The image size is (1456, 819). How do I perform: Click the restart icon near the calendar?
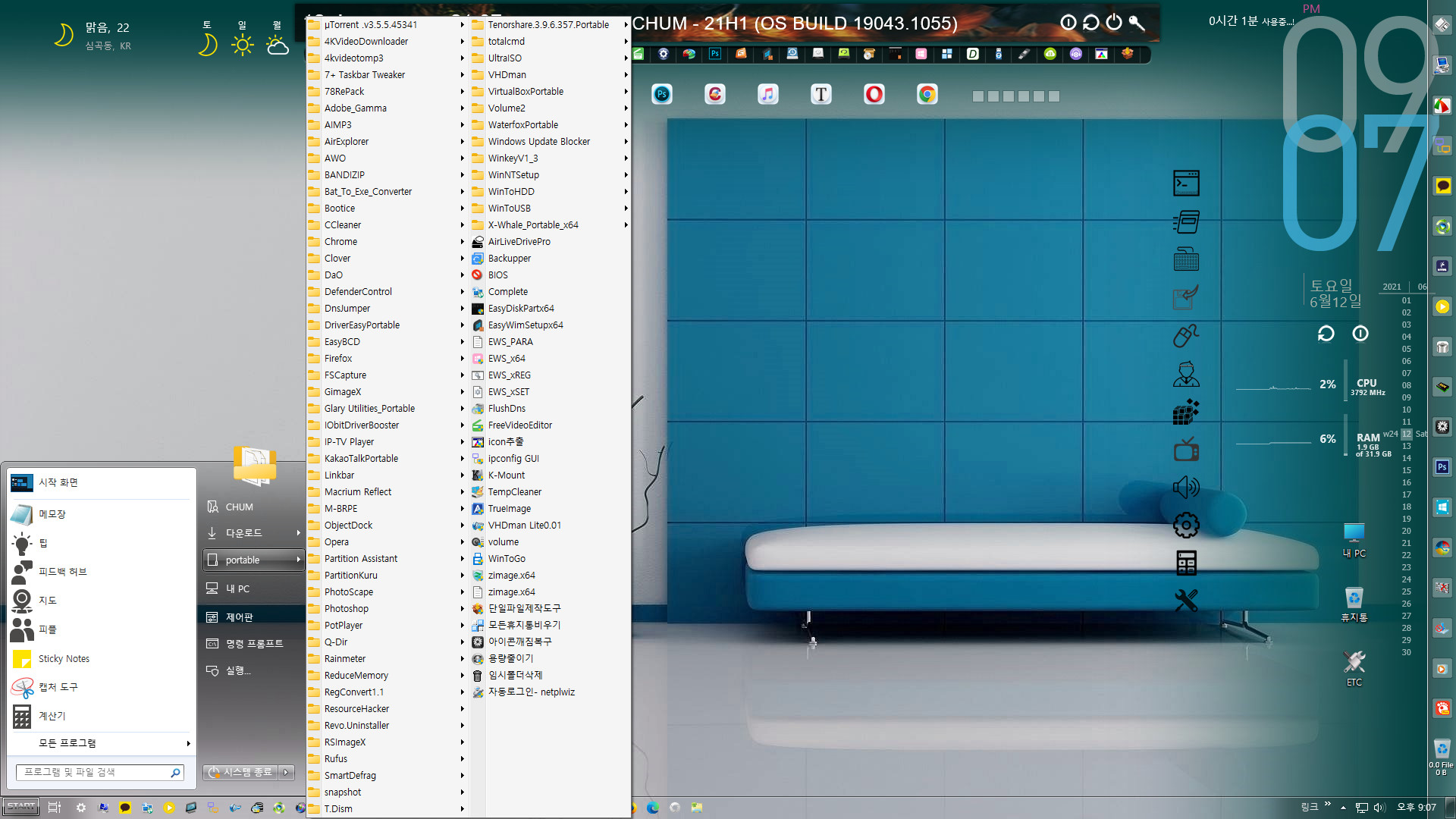click(x=1326, y=334)
